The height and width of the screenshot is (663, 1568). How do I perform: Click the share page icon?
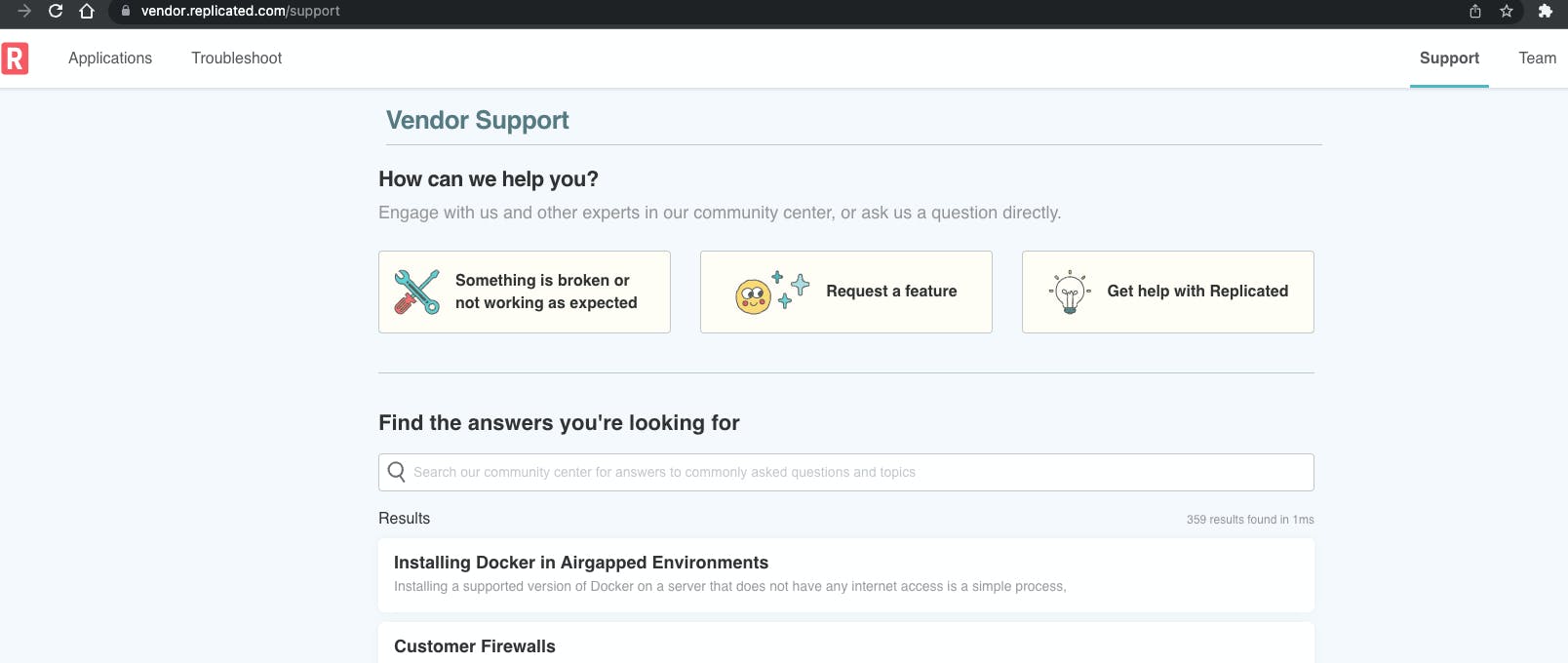[1475, 11]
